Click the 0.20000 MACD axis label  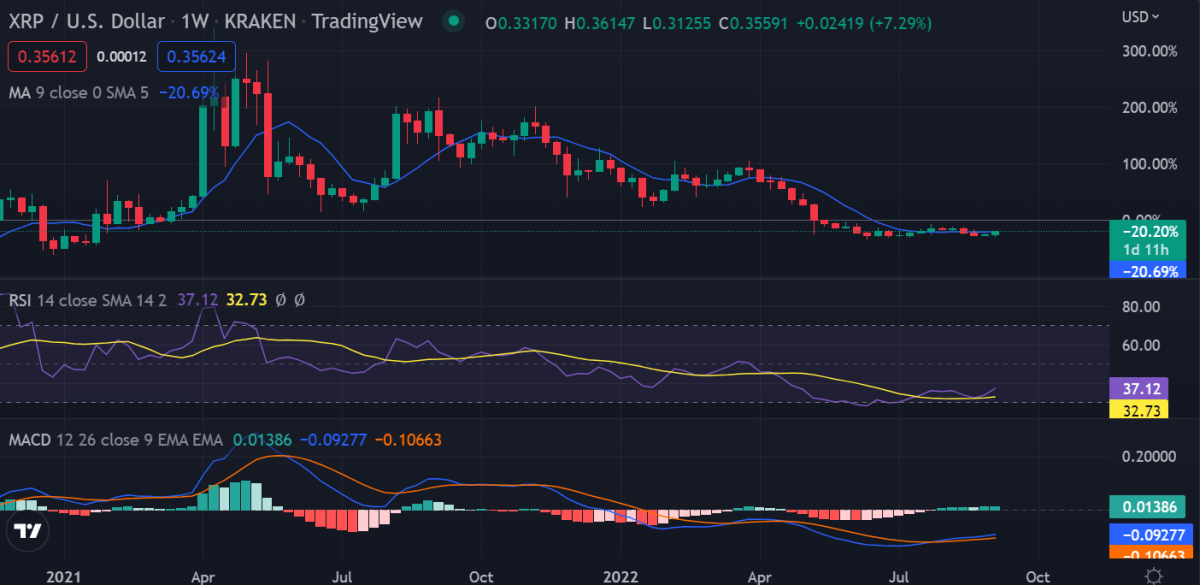1148,456
